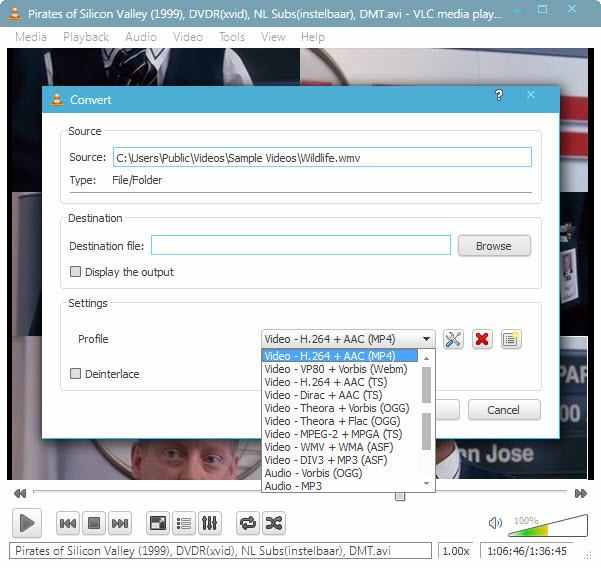Image resolution: width=601 pixels, height=568 pixels.
Task: Open the playlist view
Action: (184, 522)
